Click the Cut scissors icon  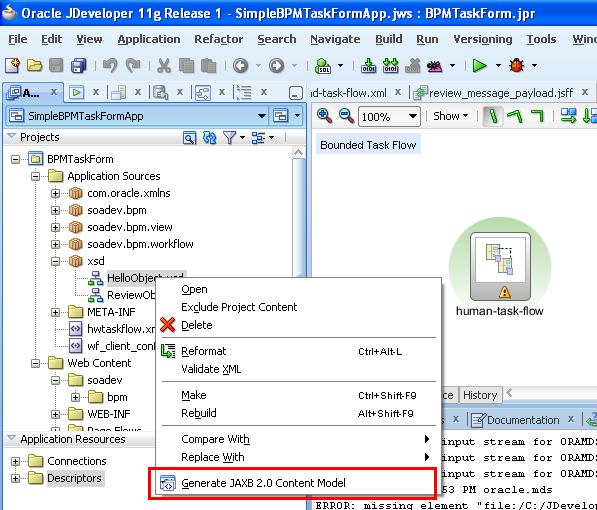[x=164, y=66]
